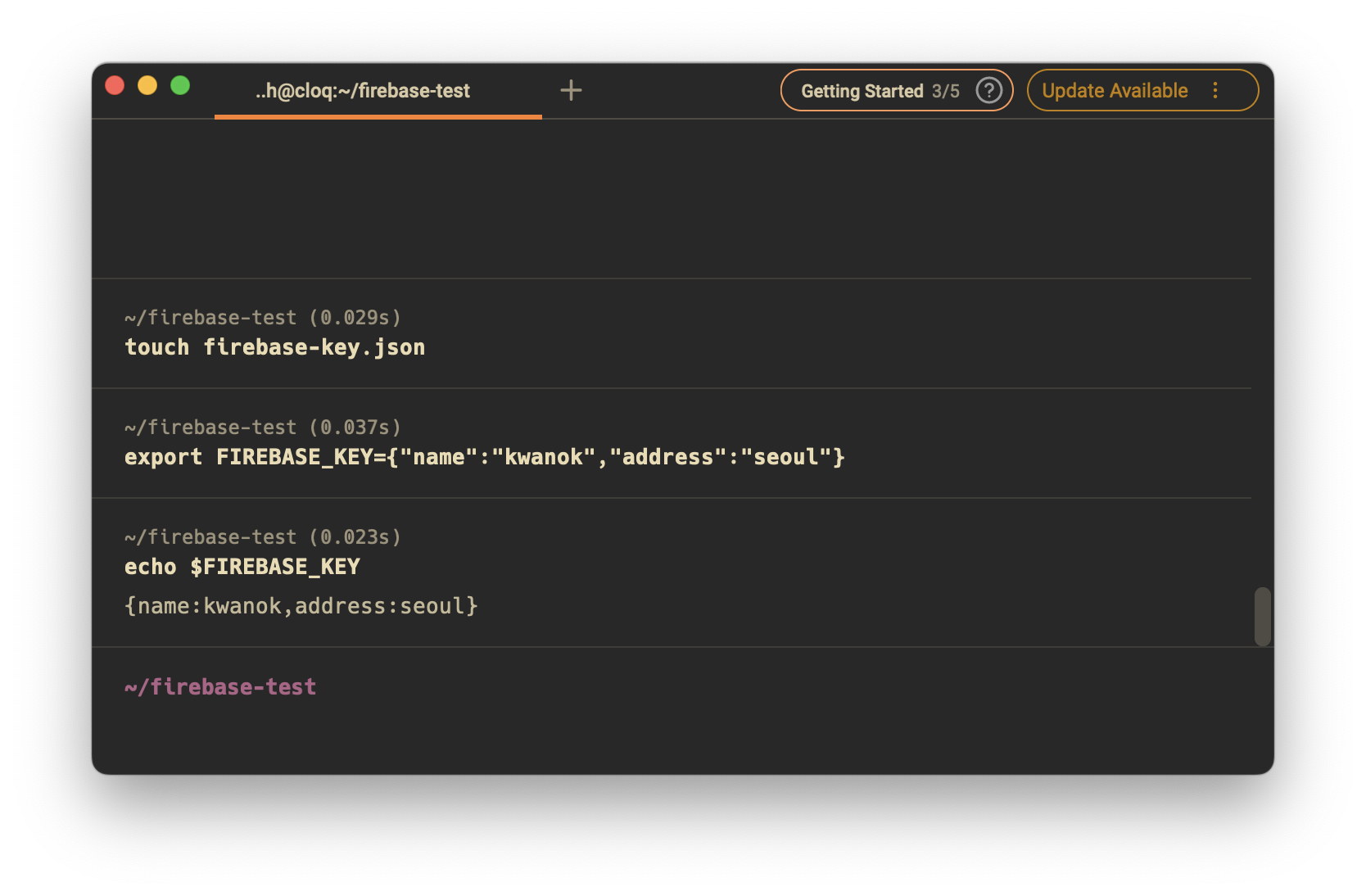Viewport: 1366px width, 896px height.
Task: Click the output {name:kwanok,address:seoul}
Action: pyautogui.click(x=301, y=606)
